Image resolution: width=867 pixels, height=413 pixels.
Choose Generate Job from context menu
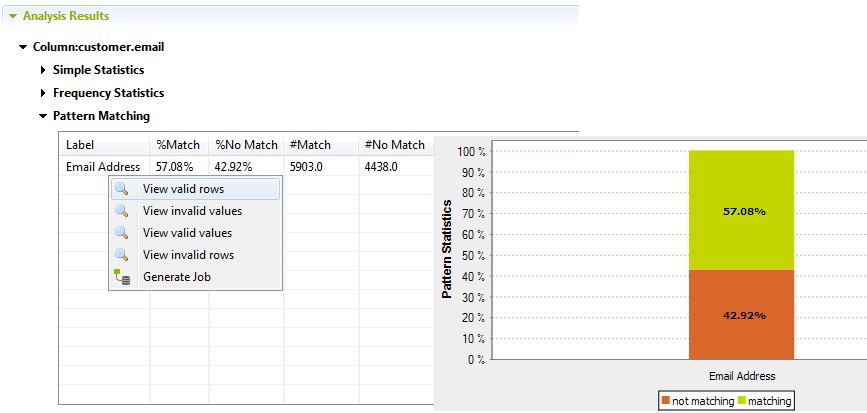coord(176,277)
